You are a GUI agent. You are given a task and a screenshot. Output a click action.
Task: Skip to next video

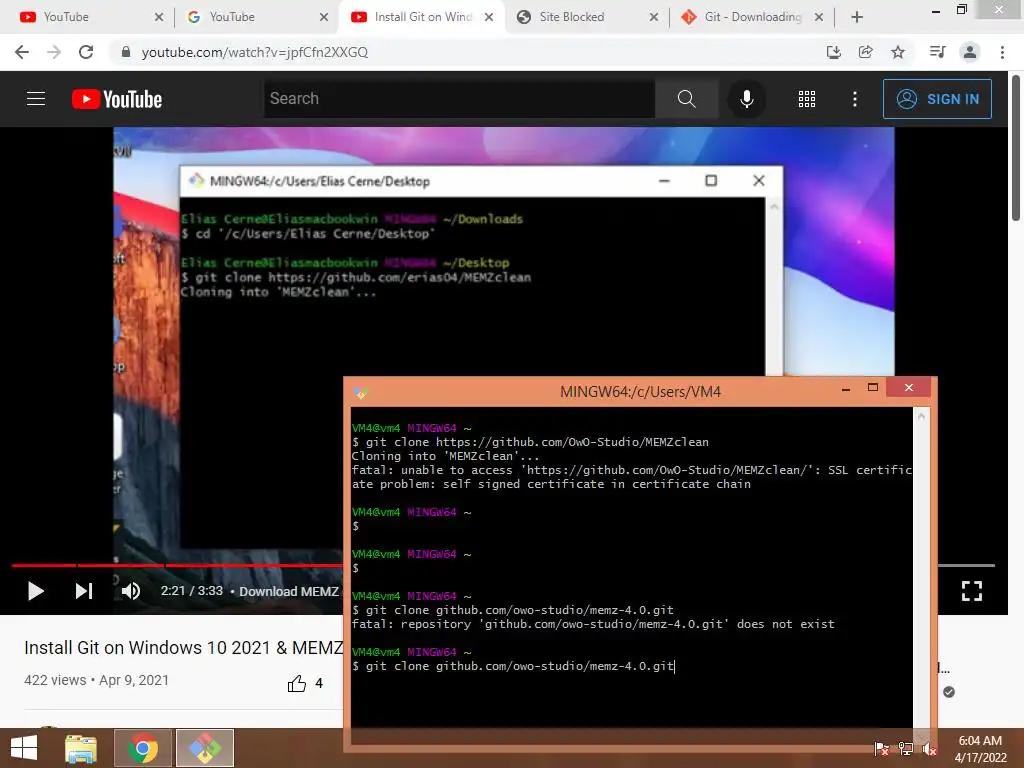coord(84,591)
